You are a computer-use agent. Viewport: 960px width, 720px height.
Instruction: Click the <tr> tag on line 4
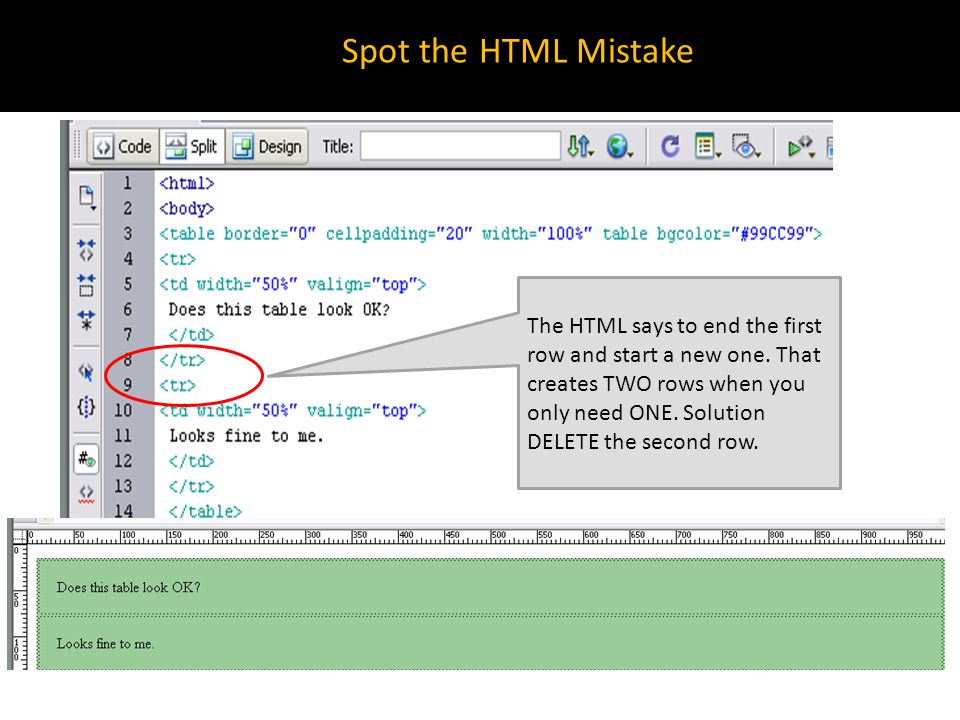(178, 259)
